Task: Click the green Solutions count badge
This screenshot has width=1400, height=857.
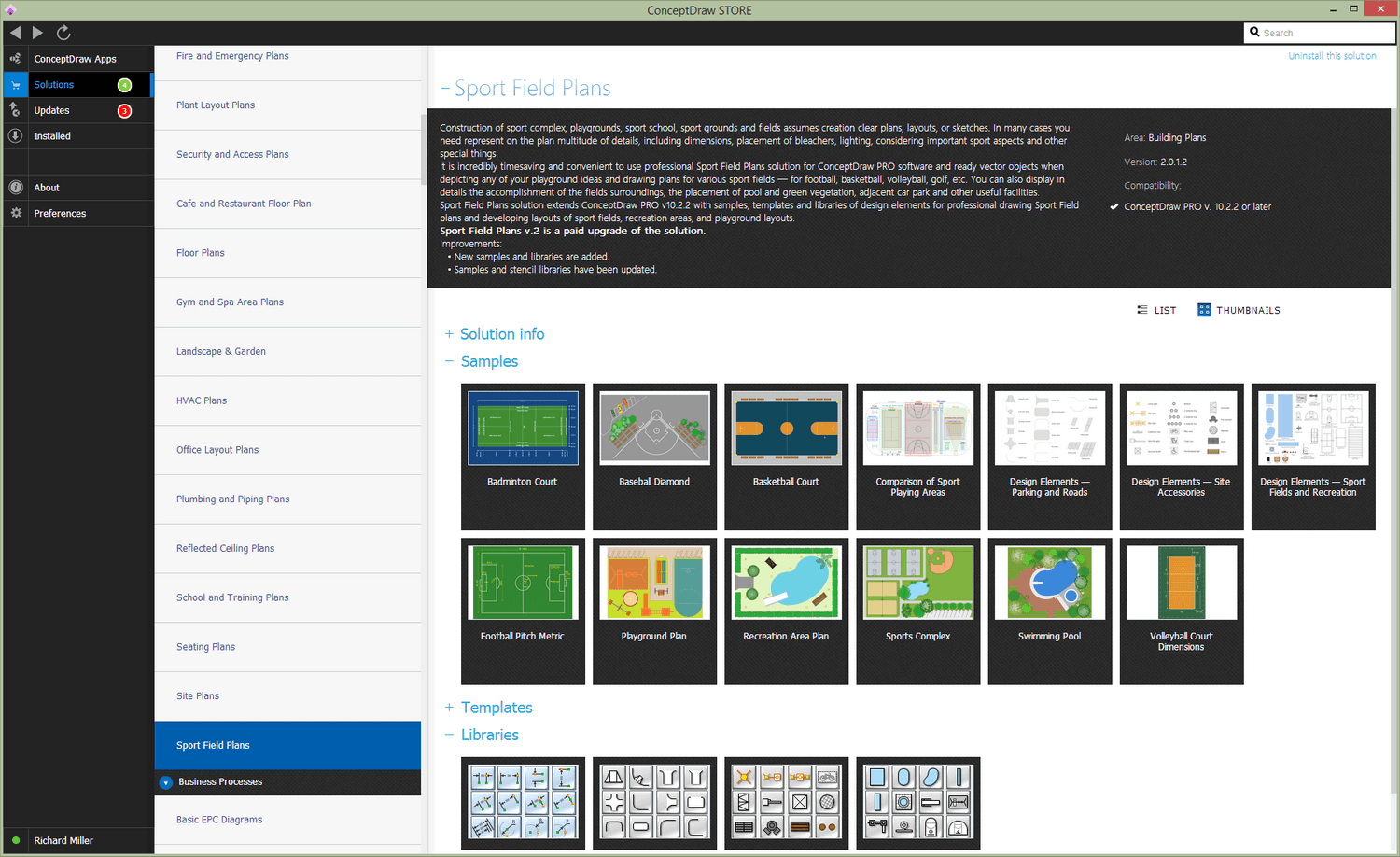Action: click(124, 85)
